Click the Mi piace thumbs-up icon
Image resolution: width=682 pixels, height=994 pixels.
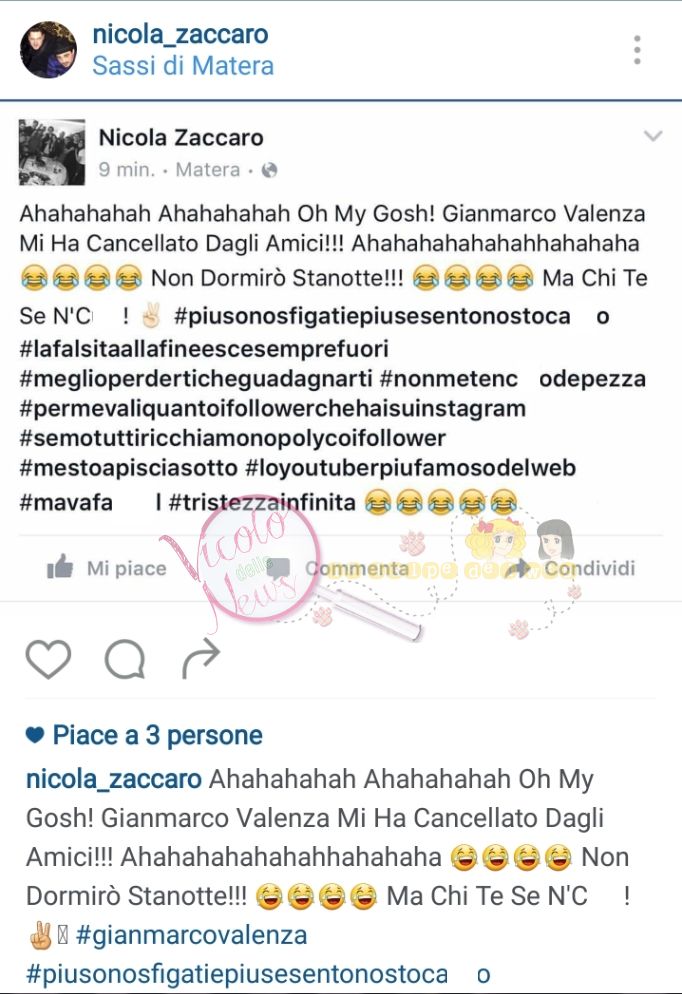pos(60,566)
